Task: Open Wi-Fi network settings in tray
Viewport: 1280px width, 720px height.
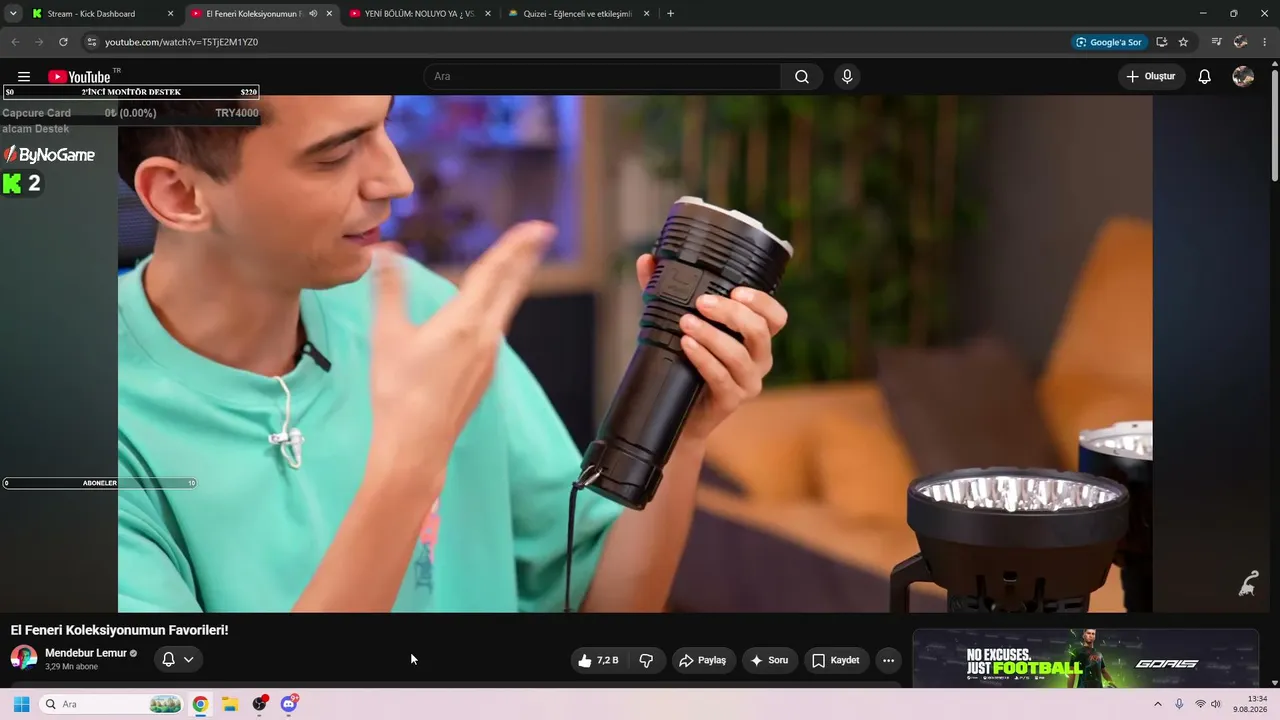Action: [1200, 704]
